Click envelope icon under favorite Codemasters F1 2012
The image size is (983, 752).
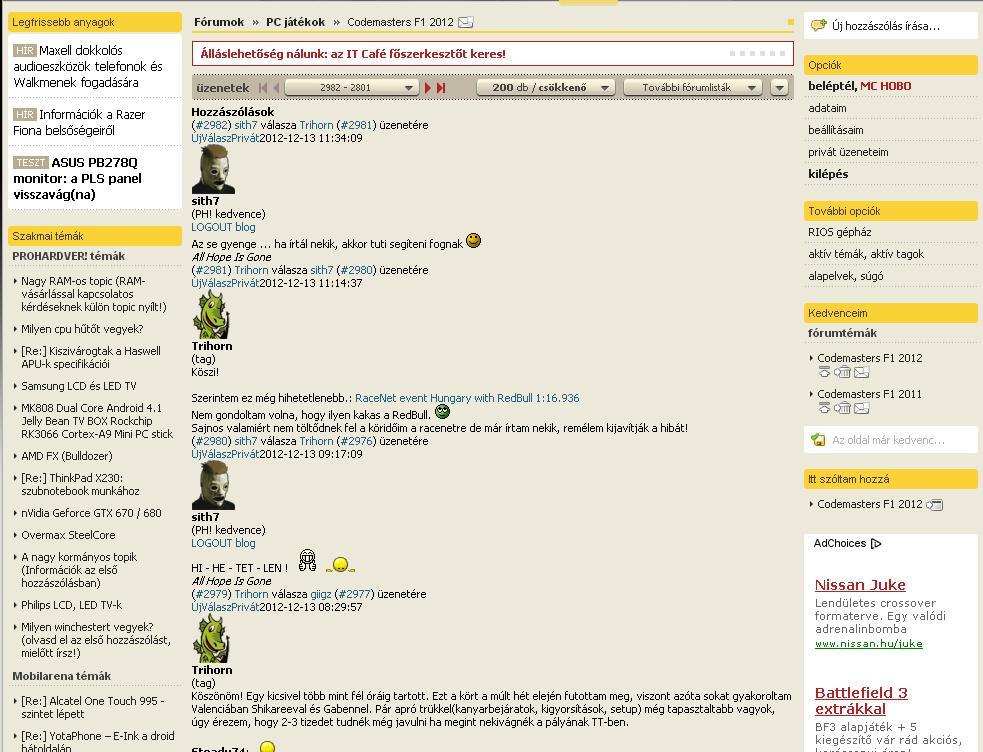coord(861,372)
